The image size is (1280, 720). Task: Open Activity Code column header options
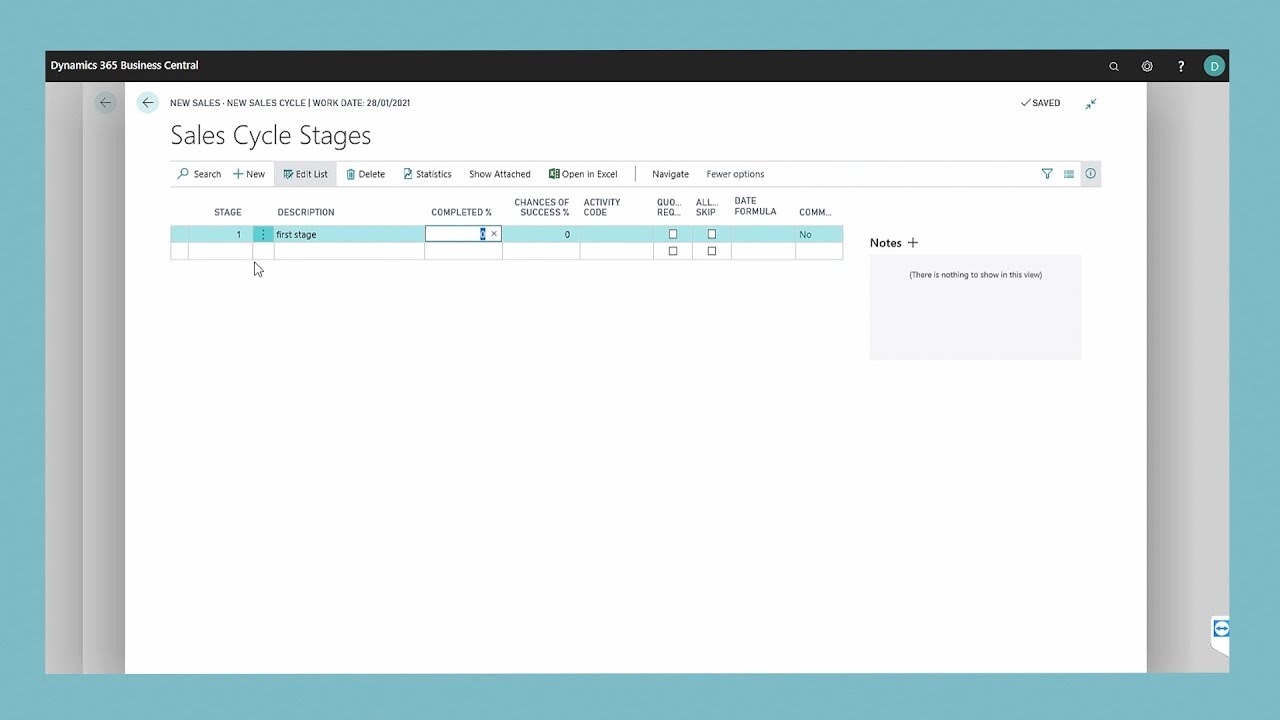(x=602, y=207)
